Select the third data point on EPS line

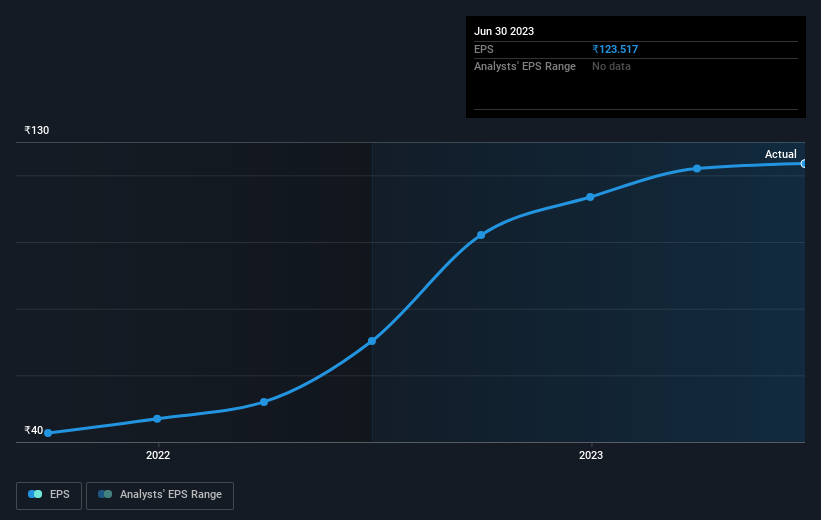click(x=264, y=402)
